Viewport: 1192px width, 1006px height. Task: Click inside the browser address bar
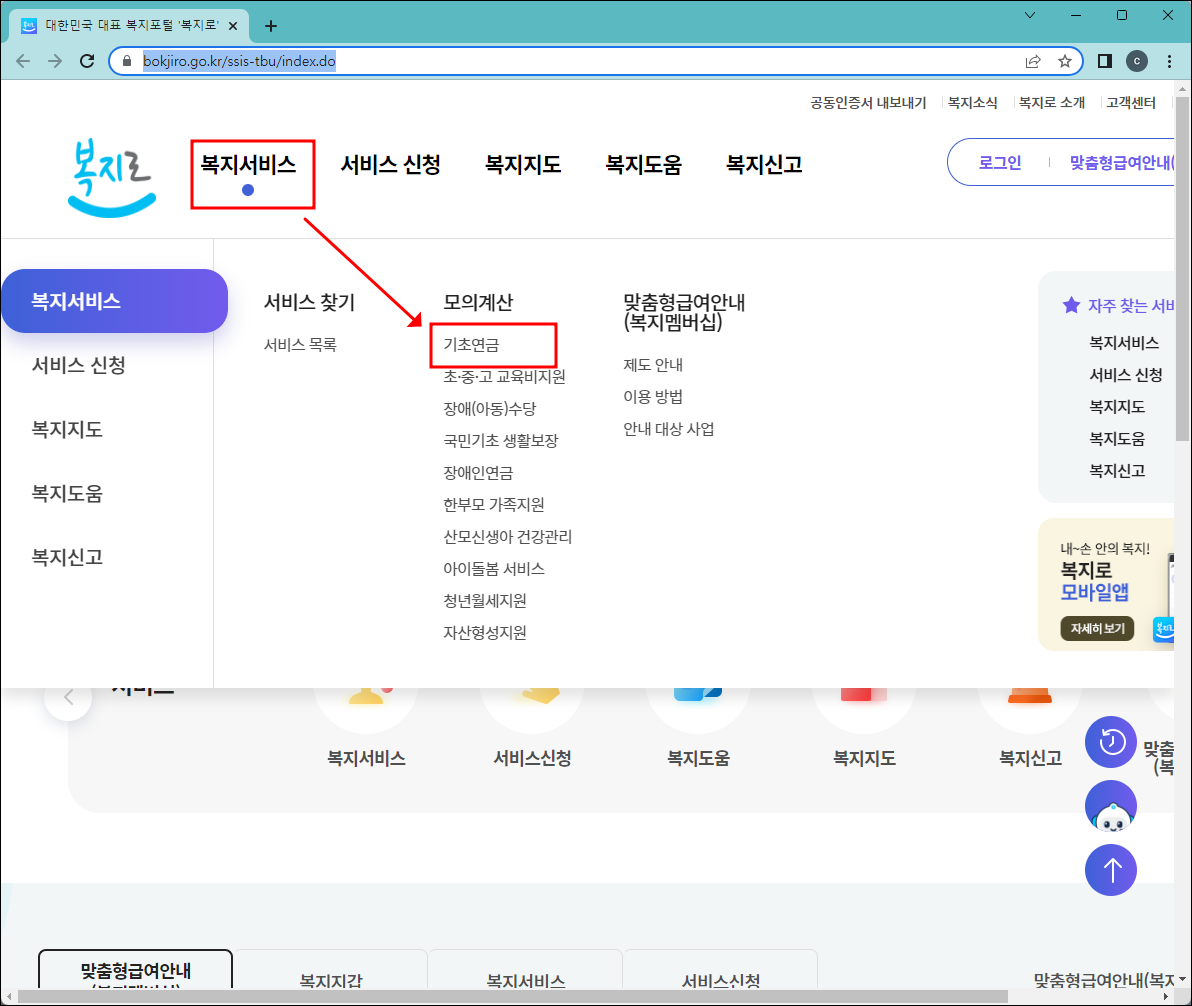[x=400, y=61]
